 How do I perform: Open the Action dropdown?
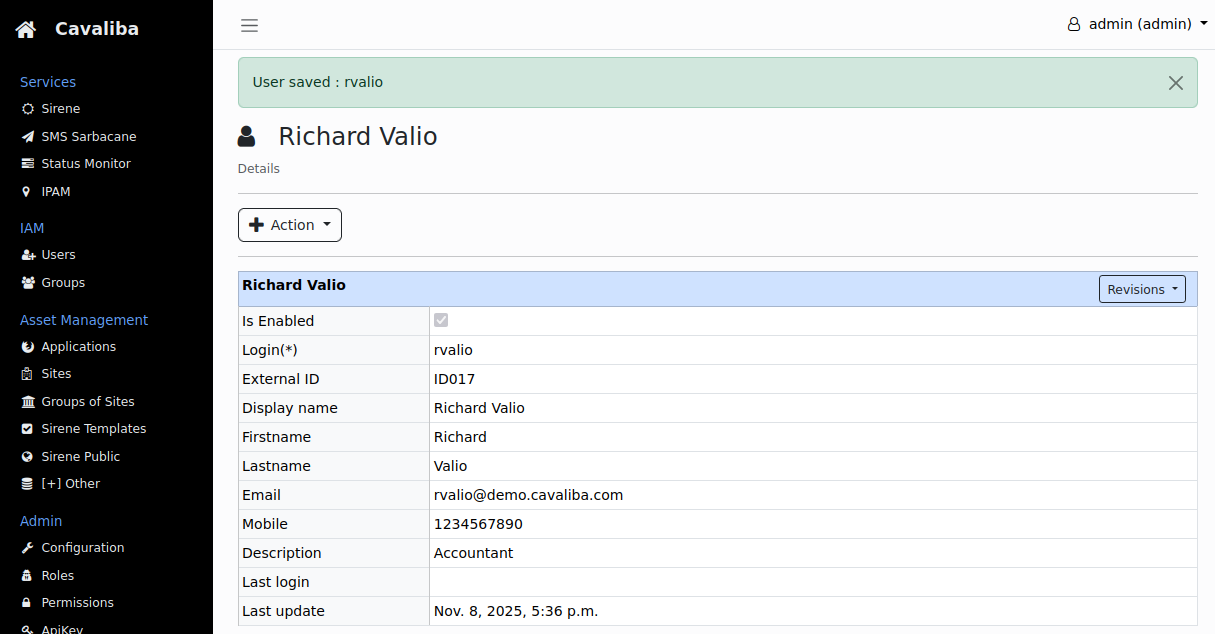[x=290, y=225]
